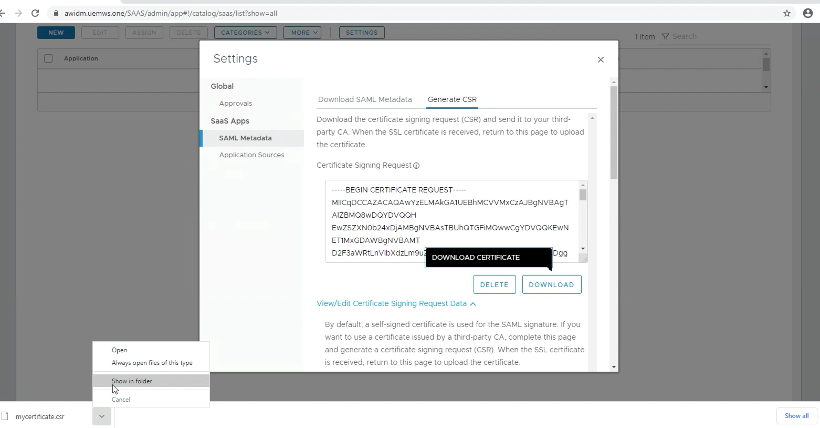Click the mycertificate.csr file icon in downloads bar
The width and height of the screenshot is (820, 428).
coord(8,416)
